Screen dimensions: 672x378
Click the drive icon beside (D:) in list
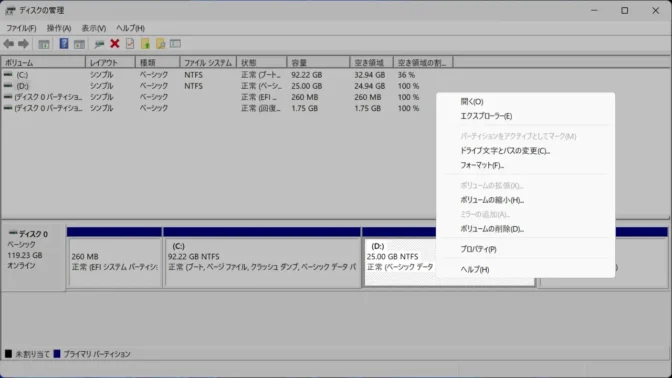coord(8,86)
